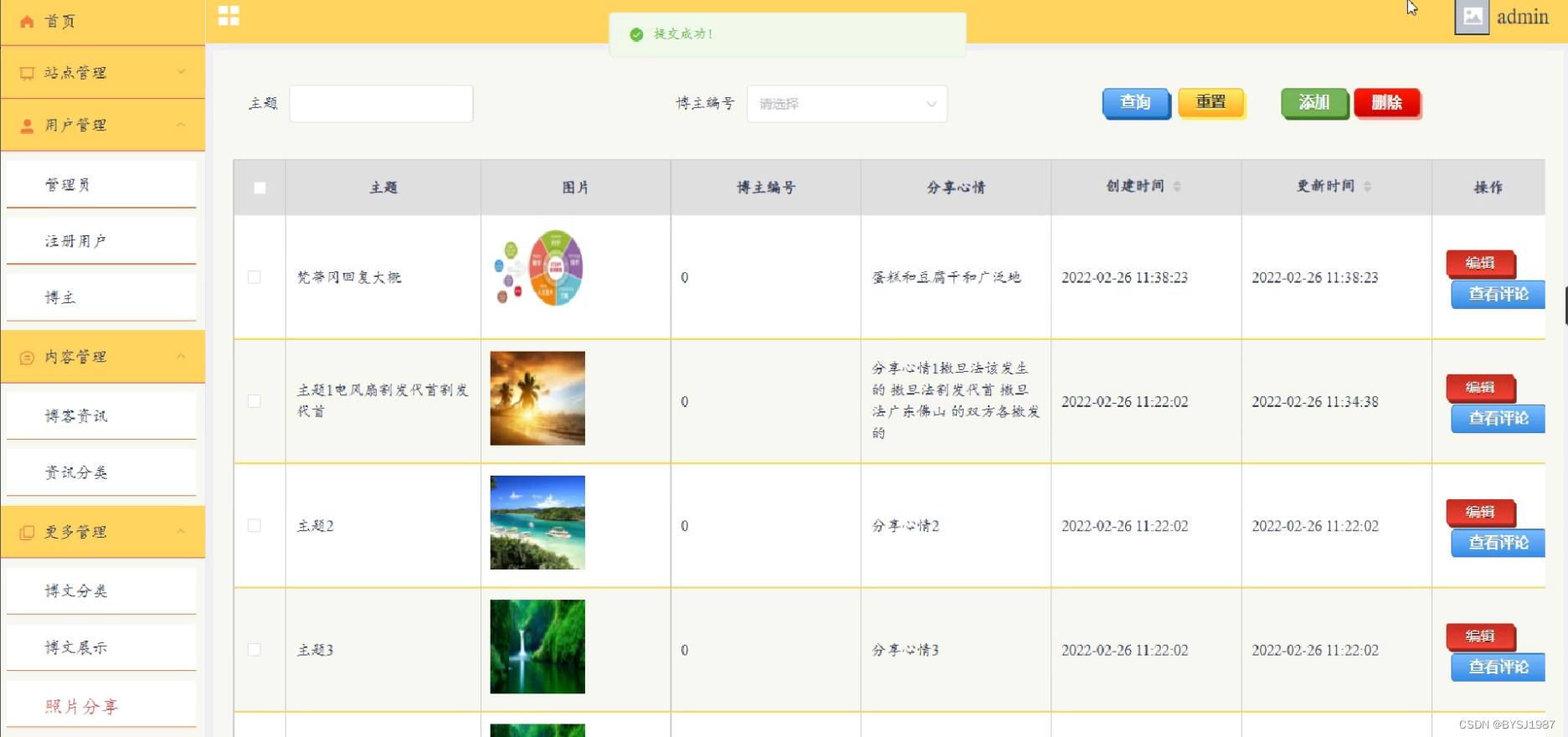Click the copy icon beside 更多管理

[27, 533]
